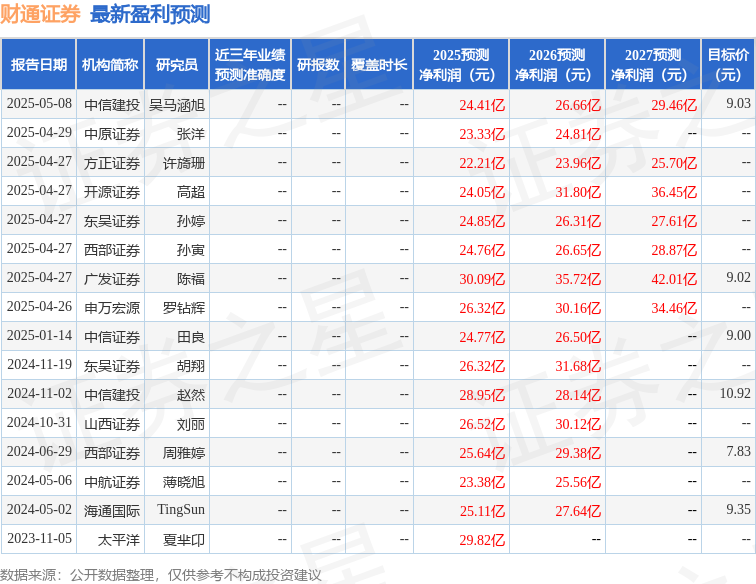Click researcher name TingSun

tap(181, 510)
